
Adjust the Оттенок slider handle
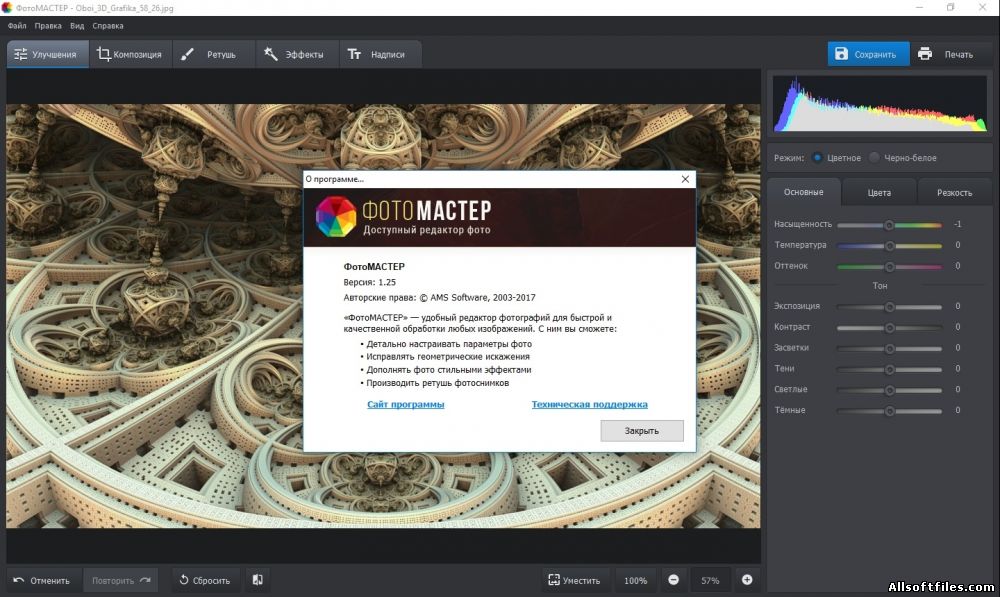[890, 267]
